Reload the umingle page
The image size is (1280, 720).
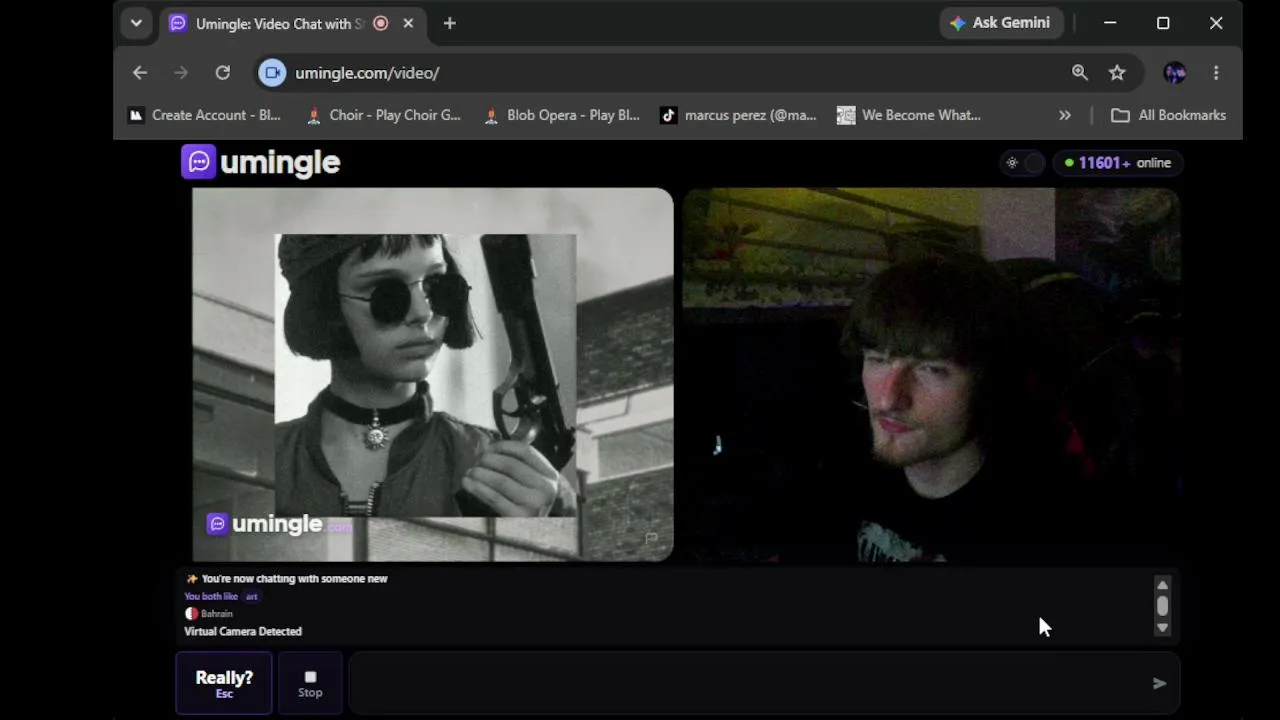click(222, 72)
